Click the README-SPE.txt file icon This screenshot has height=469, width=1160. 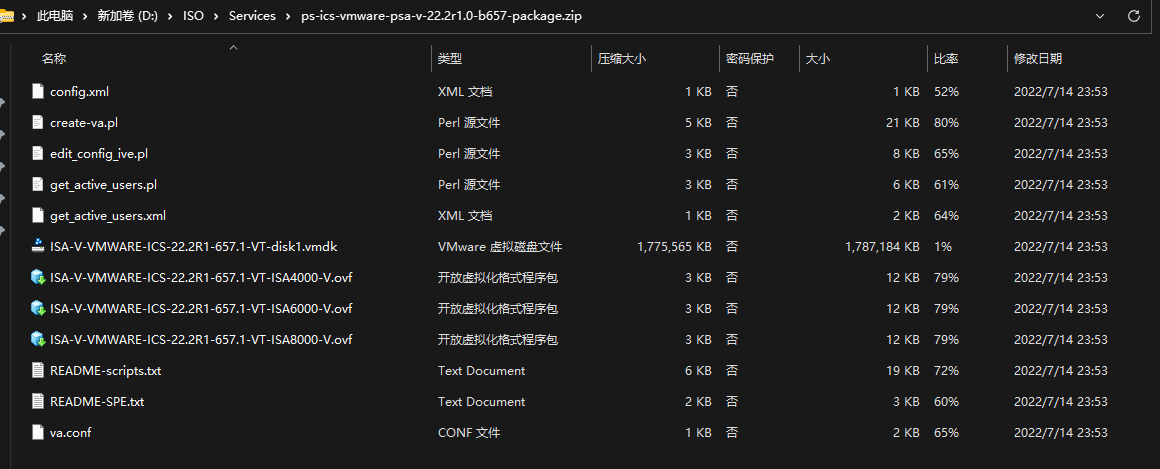click(x=38, y=402)
